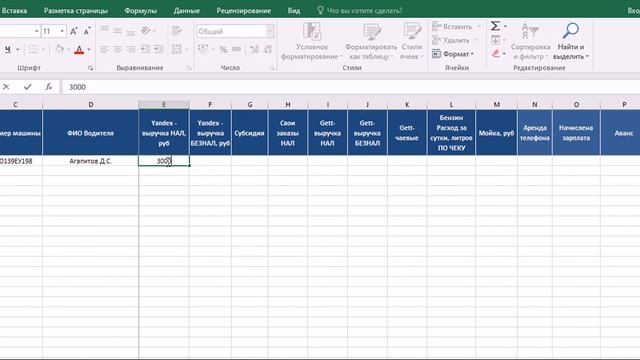
Task: Click the merge and center icon
Action: coord(177,49)
